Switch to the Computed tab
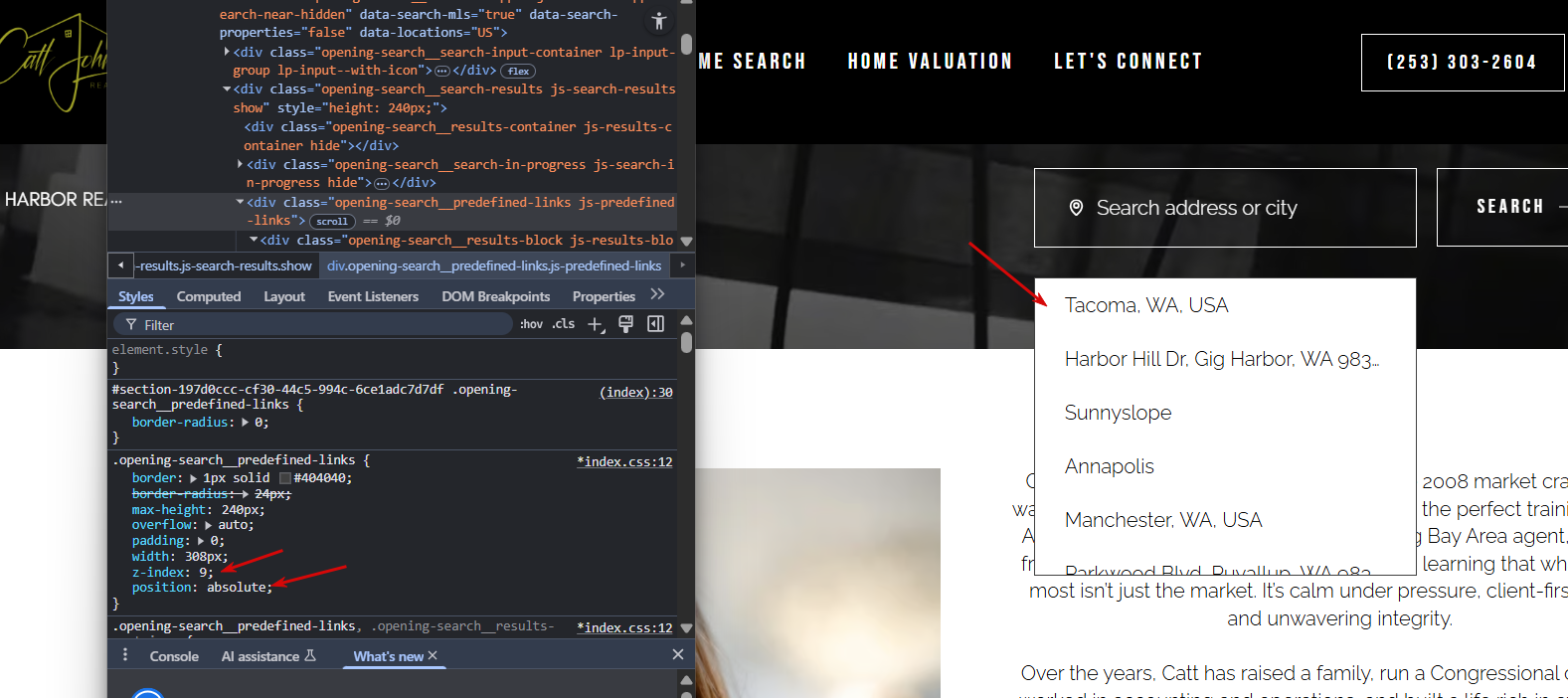The image size is (1568, 698). pos(209,296)
